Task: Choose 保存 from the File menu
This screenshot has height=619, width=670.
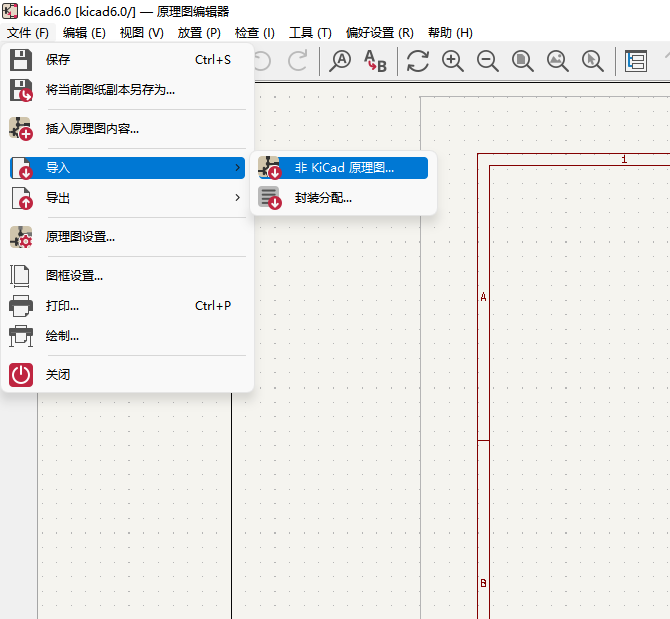Action: coord(127,60)
